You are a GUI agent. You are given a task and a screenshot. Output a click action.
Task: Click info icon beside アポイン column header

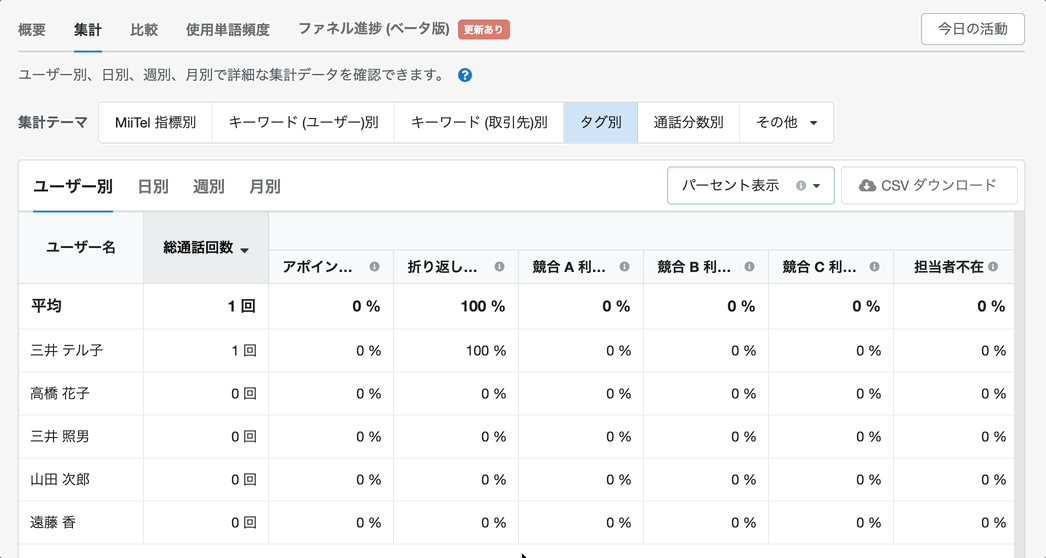point(374,267)
